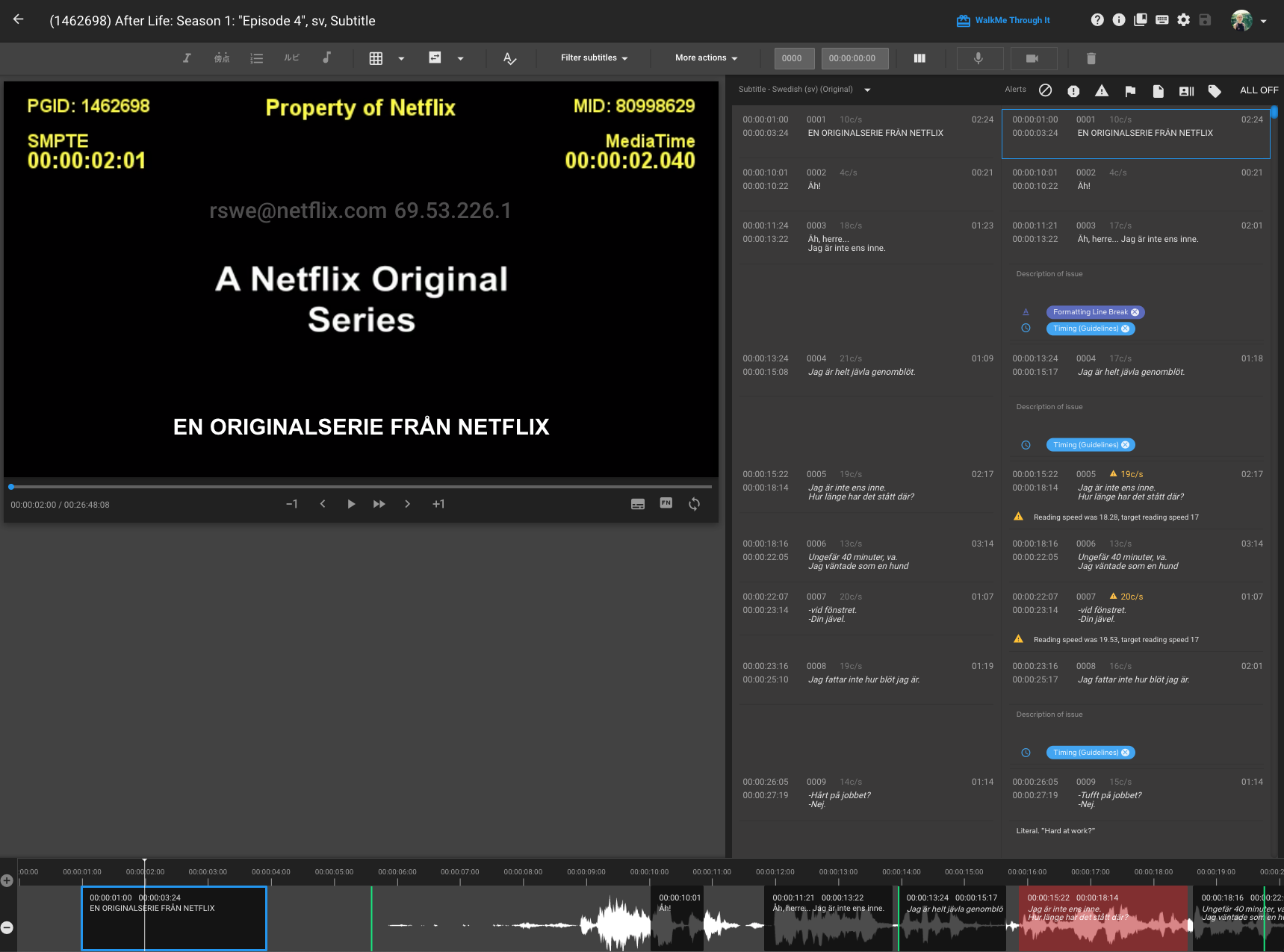The width and height of the screenshot is (1284, 952).
Task: Zoom in the timeline with plus
Action: (7, 881)
